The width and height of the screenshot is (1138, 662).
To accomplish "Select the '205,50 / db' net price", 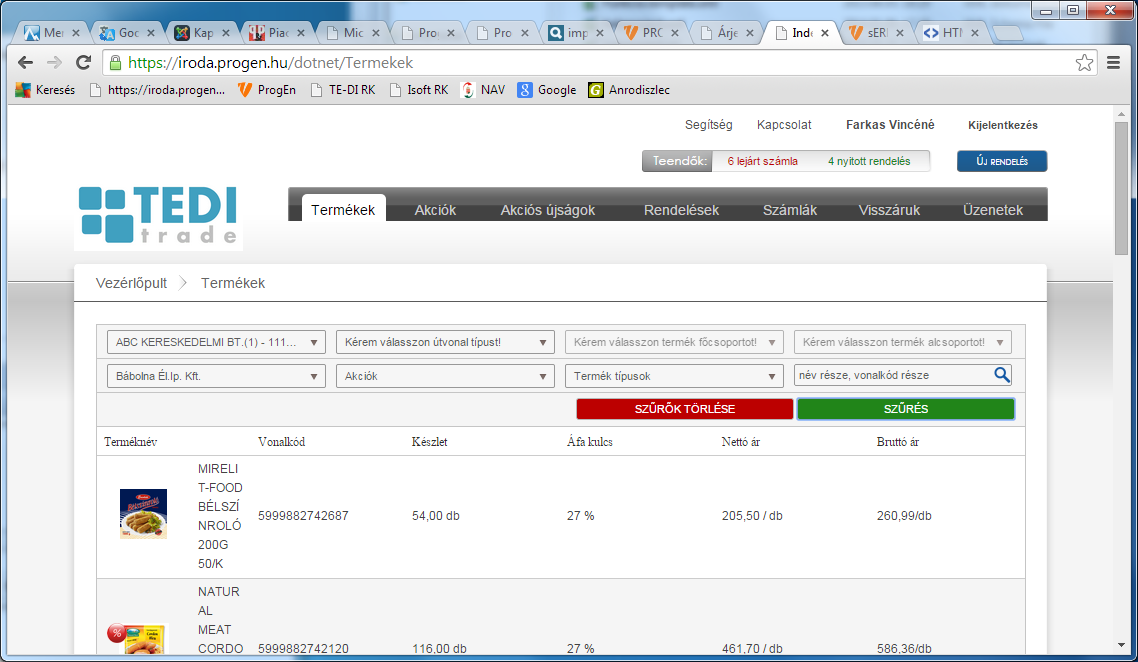I will pos(752,516).
